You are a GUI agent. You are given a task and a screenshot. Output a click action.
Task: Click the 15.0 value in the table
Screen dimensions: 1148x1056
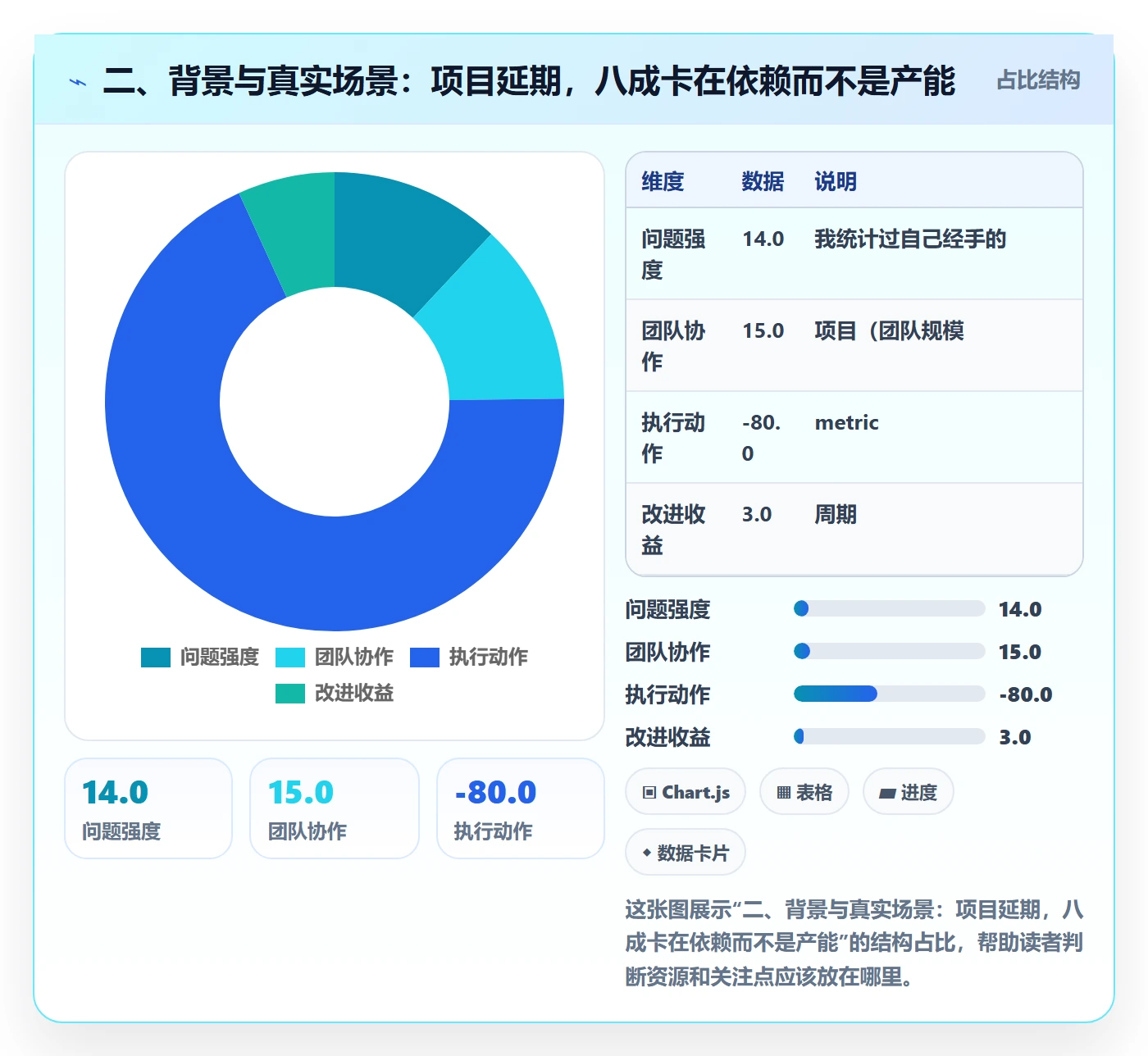[x=763, y=331]
